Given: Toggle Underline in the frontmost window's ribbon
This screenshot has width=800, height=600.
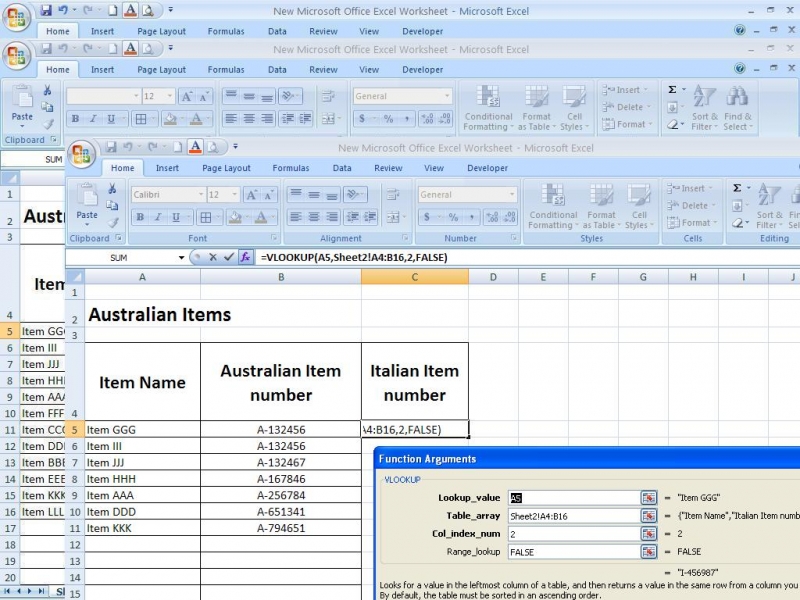Looking at the screenshot, I should click(x=175, y=217).
